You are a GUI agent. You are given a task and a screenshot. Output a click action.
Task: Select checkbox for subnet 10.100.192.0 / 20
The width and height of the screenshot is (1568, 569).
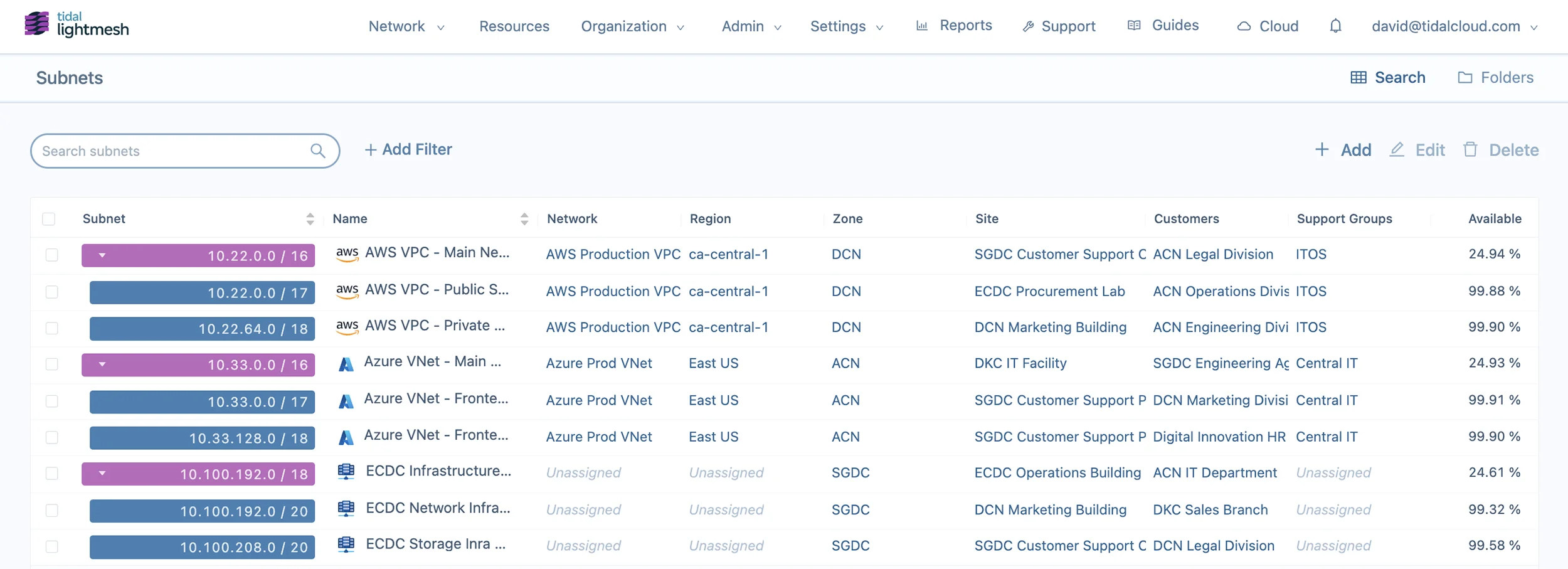tap(52, 510)
